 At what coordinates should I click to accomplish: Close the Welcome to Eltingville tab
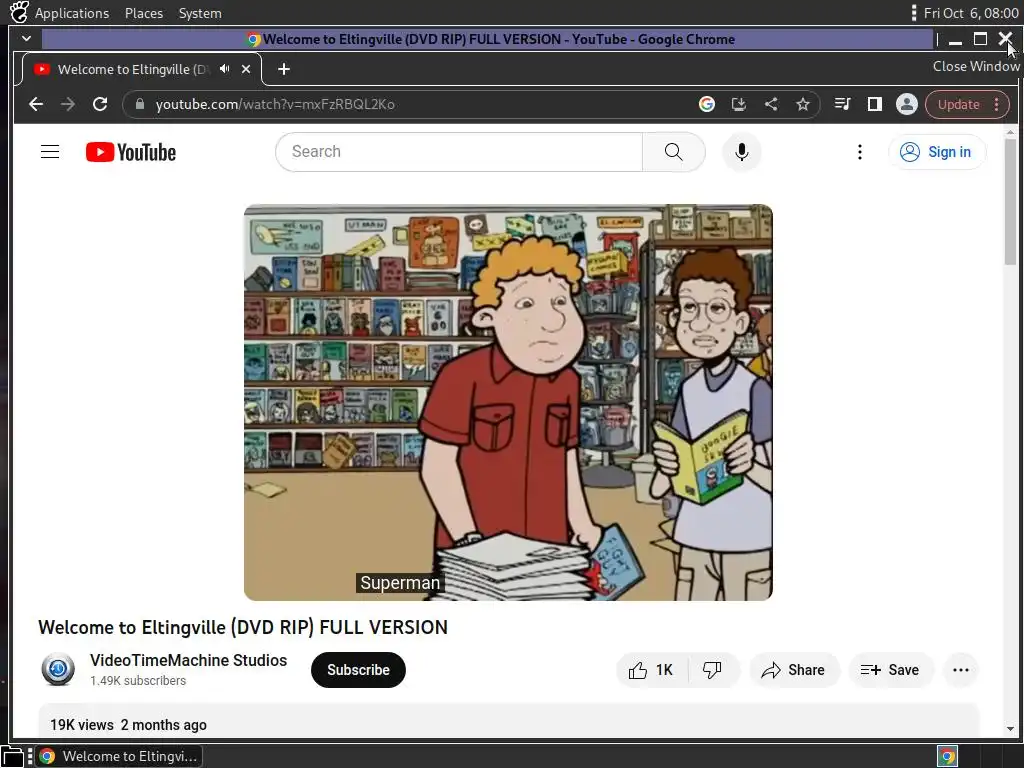[x=246, y=69]
